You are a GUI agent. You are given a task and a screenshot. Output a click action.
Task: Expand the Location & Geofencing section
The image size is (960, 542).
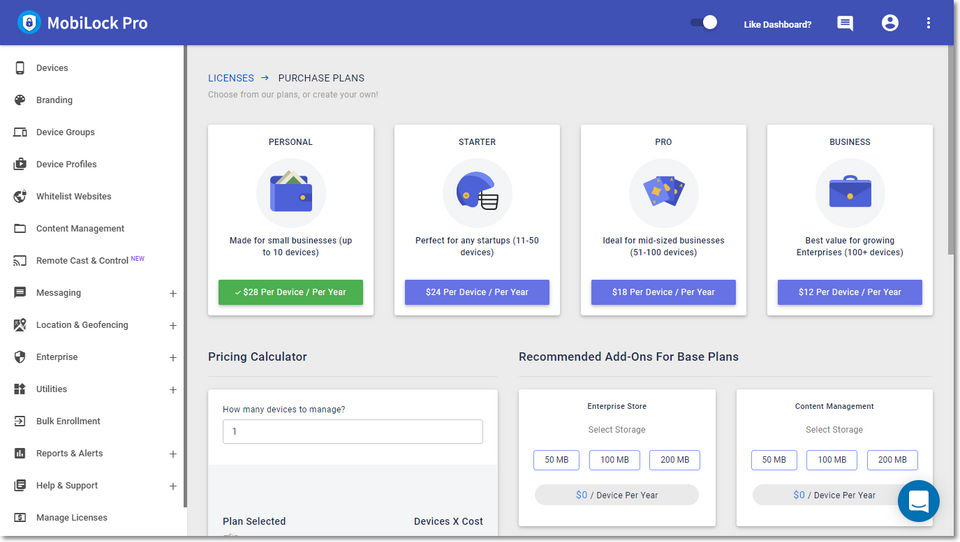tap(173, 326)
